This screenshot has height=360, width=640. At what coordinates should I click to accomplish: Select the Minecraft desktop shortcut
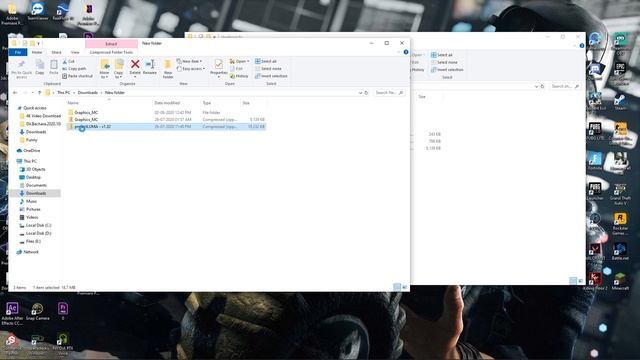tap(620, 282)
